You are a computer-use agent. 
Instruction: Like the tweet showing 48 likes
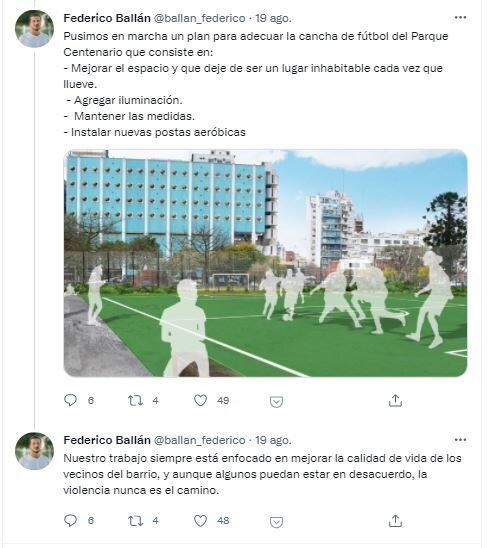200,521
